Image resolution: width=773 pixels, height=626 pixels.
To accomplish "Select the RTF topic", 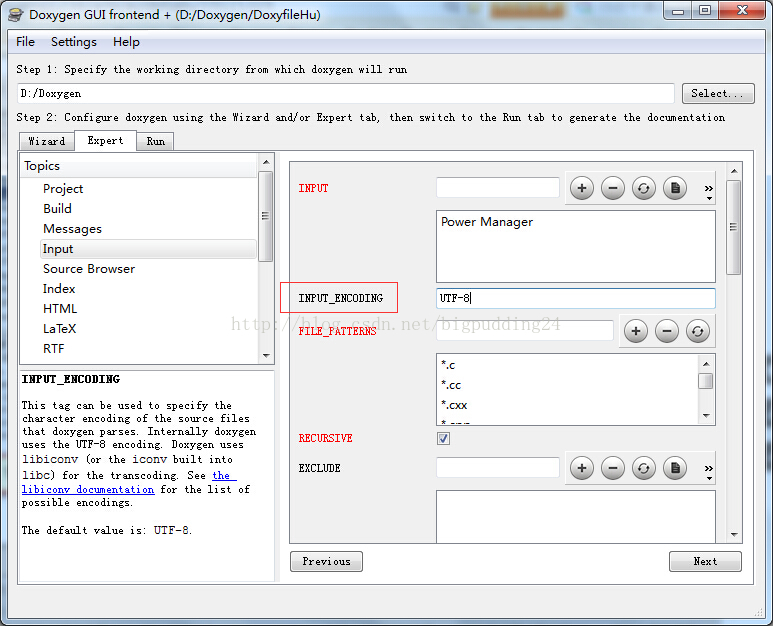I will coord(54,348).
